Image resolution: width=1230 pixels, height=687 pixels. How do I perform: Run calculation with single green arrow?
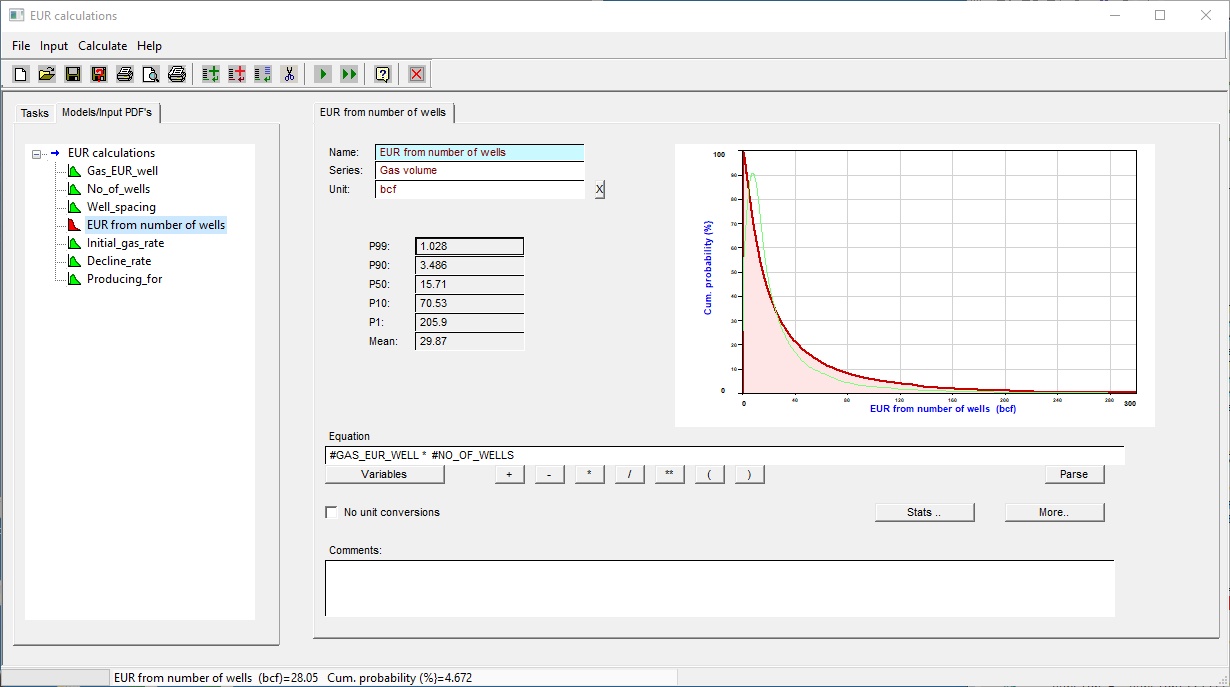click(322, 74)
